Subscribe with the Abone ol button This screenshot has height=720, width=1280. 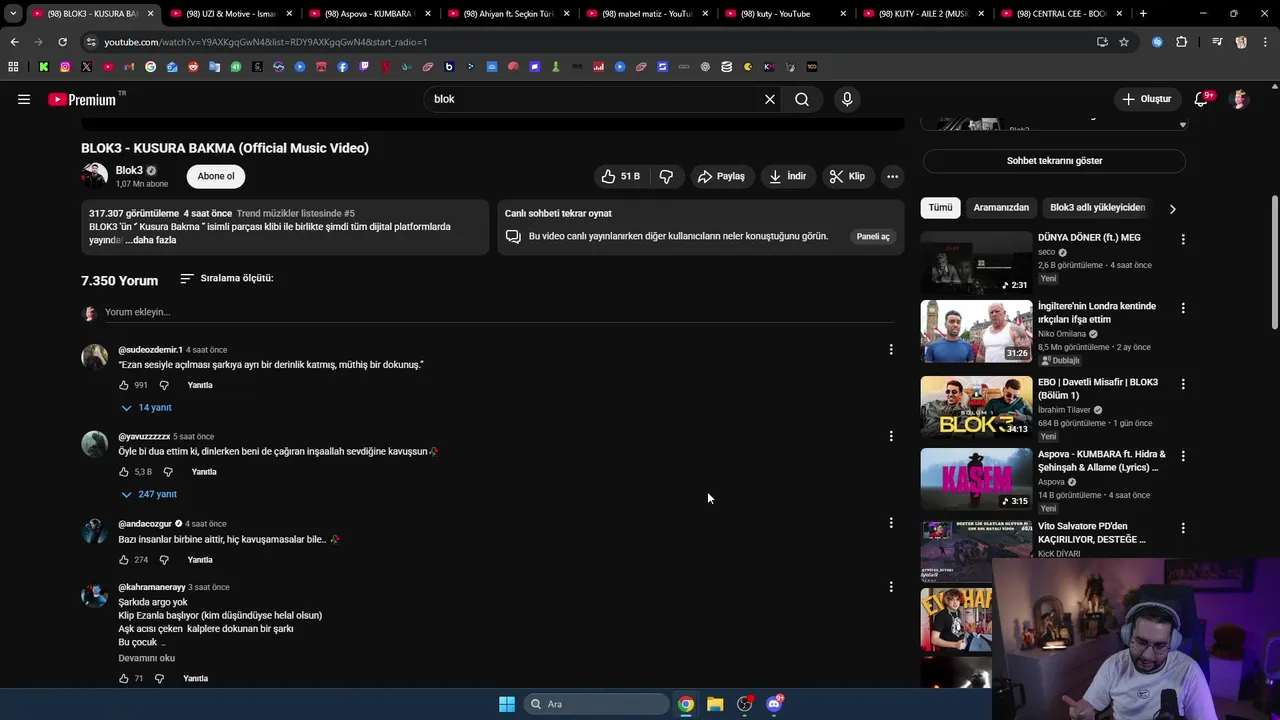tap(216, 176)
